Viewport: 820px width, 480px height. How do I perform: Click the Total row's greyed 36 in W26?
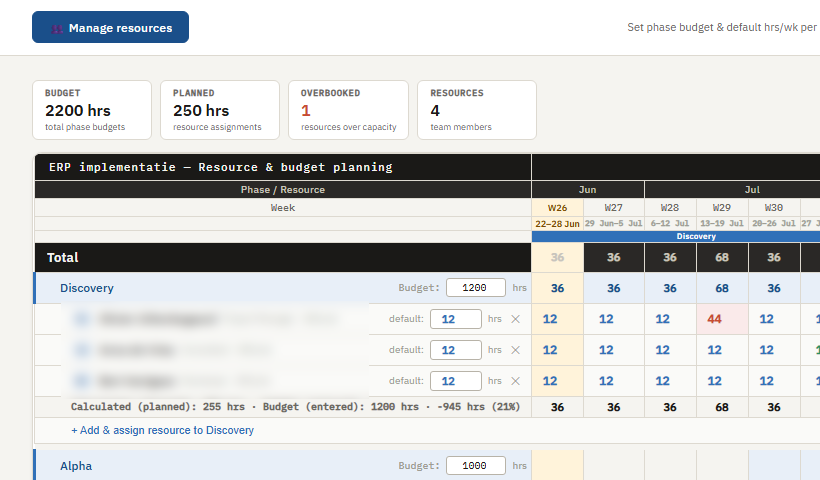coord(557,257)
